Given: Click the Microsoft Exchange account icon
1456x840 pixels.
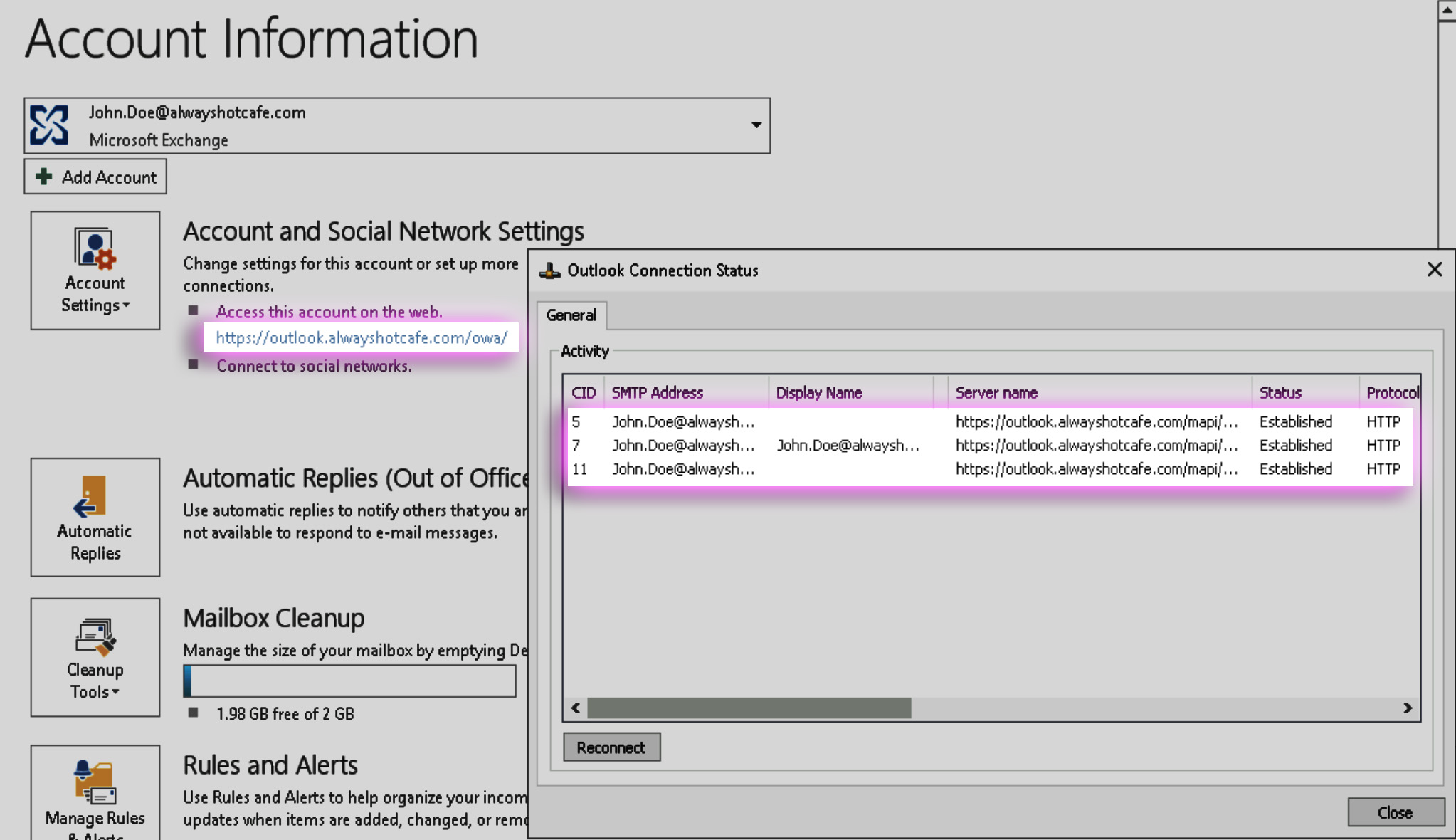Looking at the screenshot, I should tap(48, 125).
